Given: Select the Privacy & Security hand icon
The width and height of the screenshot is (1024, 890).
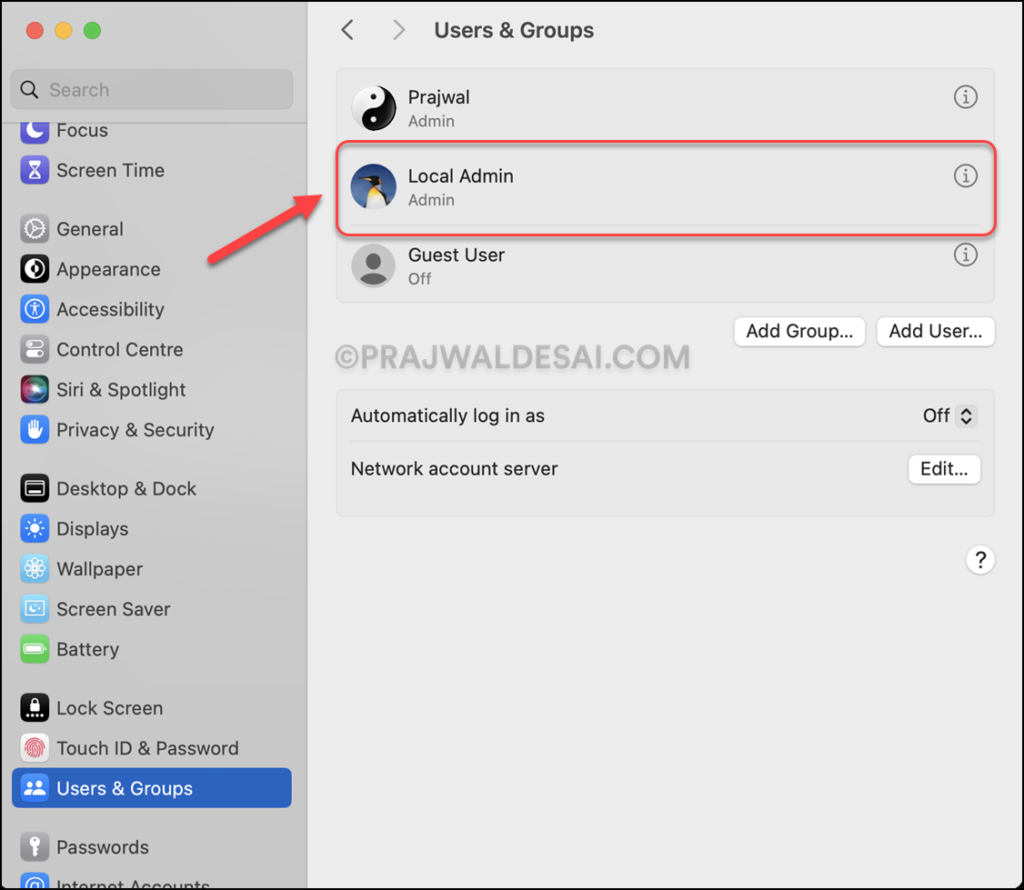Looking at the screenshot, I should (35, 430).
